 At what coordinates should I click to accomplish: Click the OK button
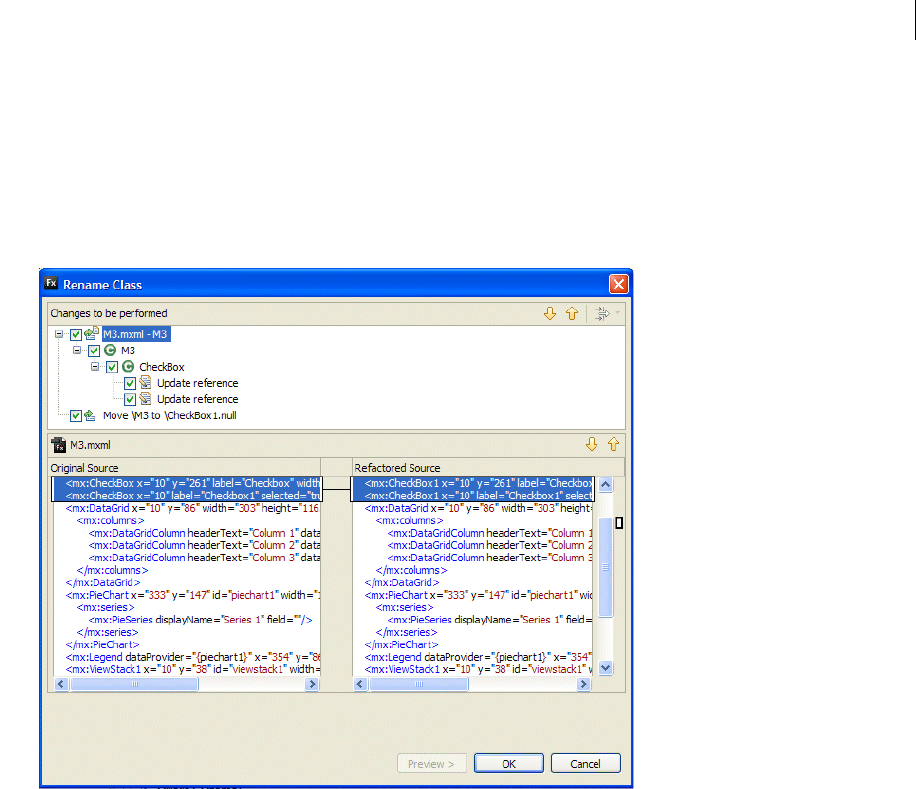click(509, 763)
